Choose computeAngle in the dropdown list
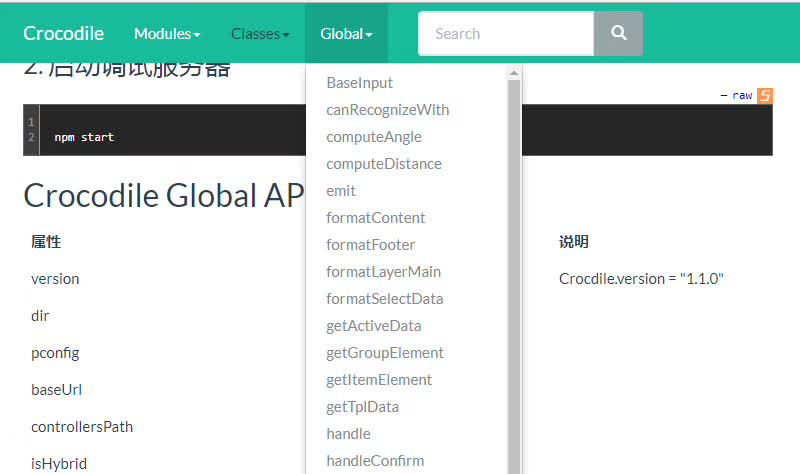 tap(374, 137)
